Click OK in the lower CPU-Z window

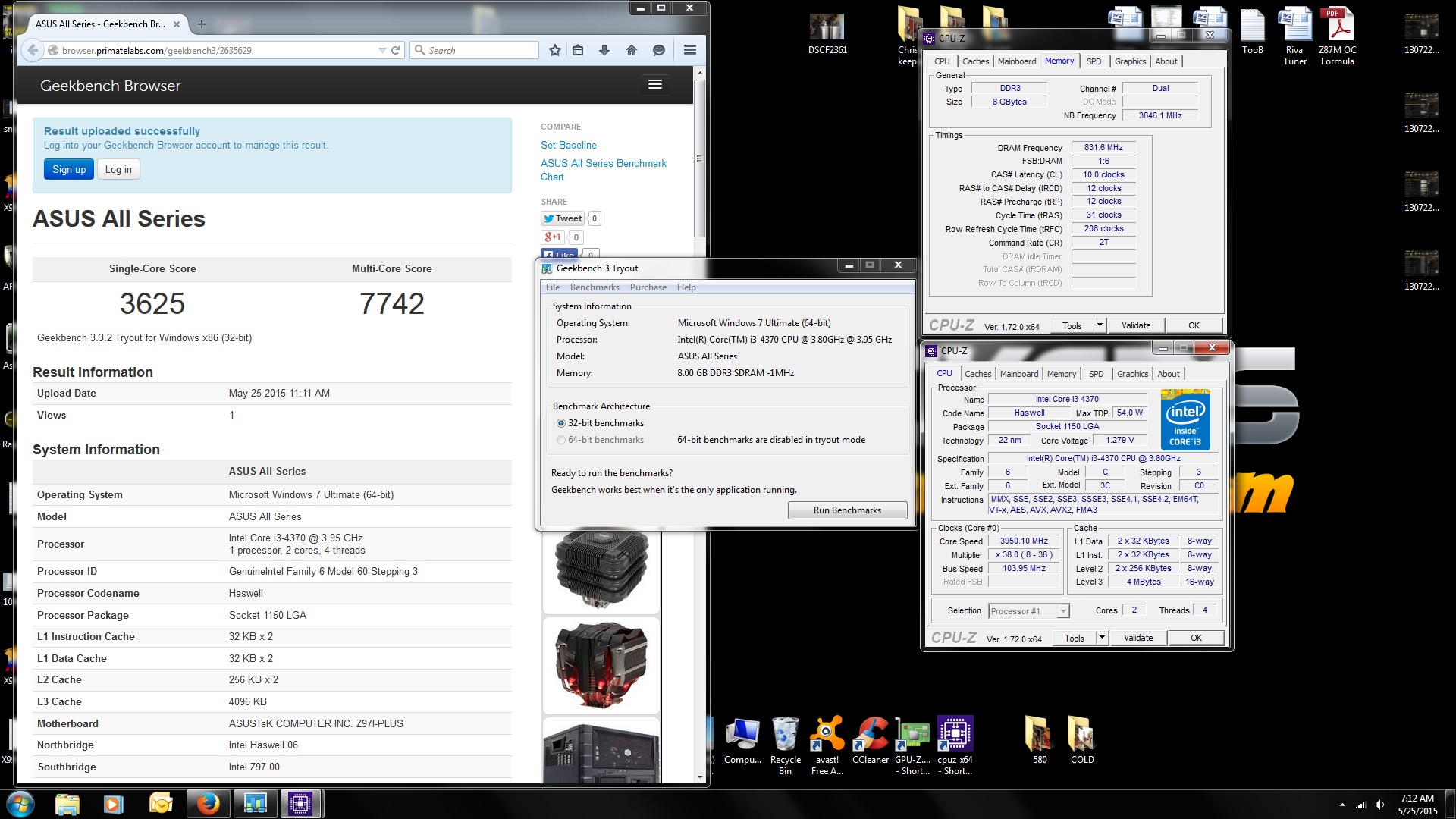1196,638
